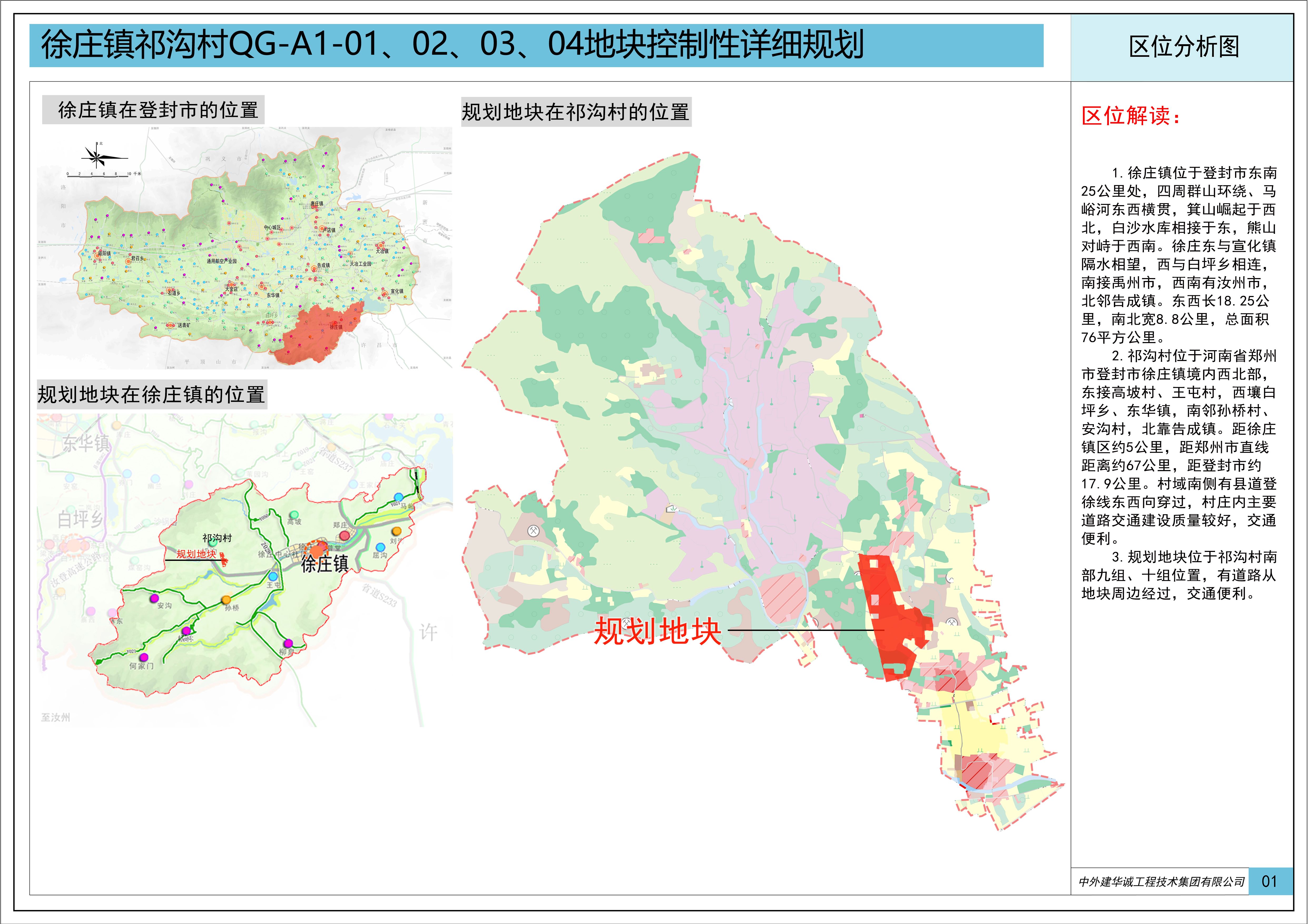Click the 规划地块在徐庄镇的位置 section heading

tap(151, 394)
